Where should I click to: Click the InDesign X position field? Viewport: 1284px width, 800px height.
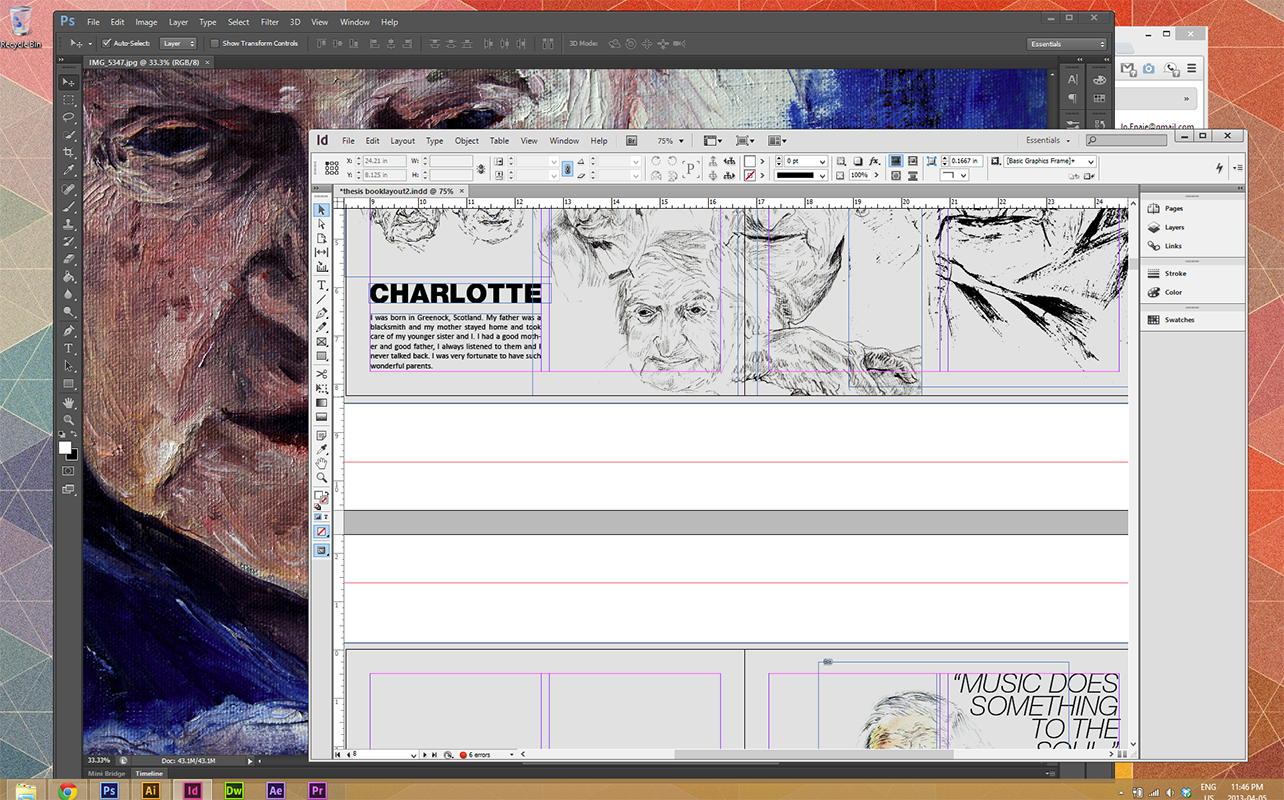coord(383,161)
